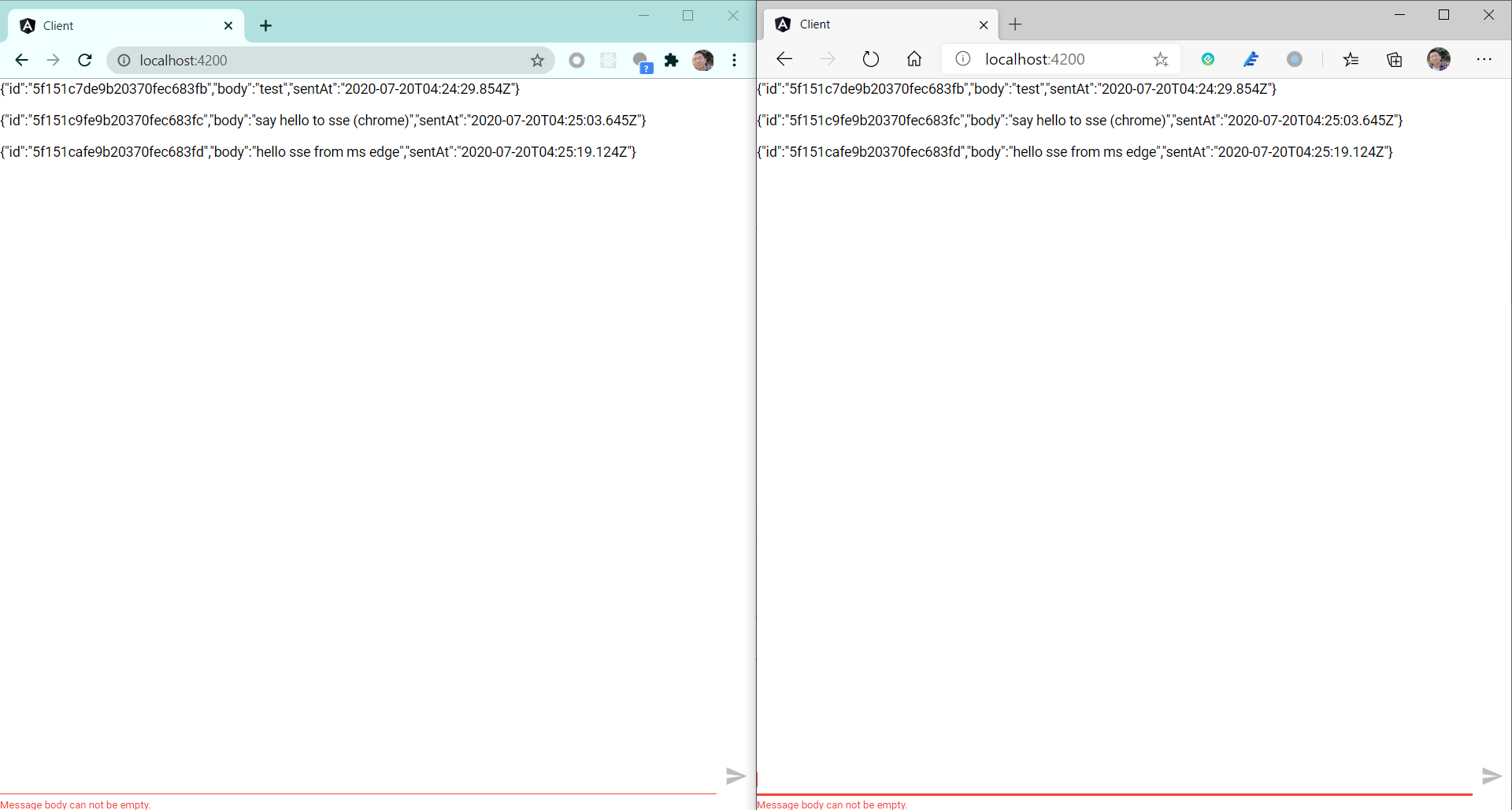The image size is (1512, 810).
Task: Open the extension with blue badge in Chrome
Action: pos(641,61)
